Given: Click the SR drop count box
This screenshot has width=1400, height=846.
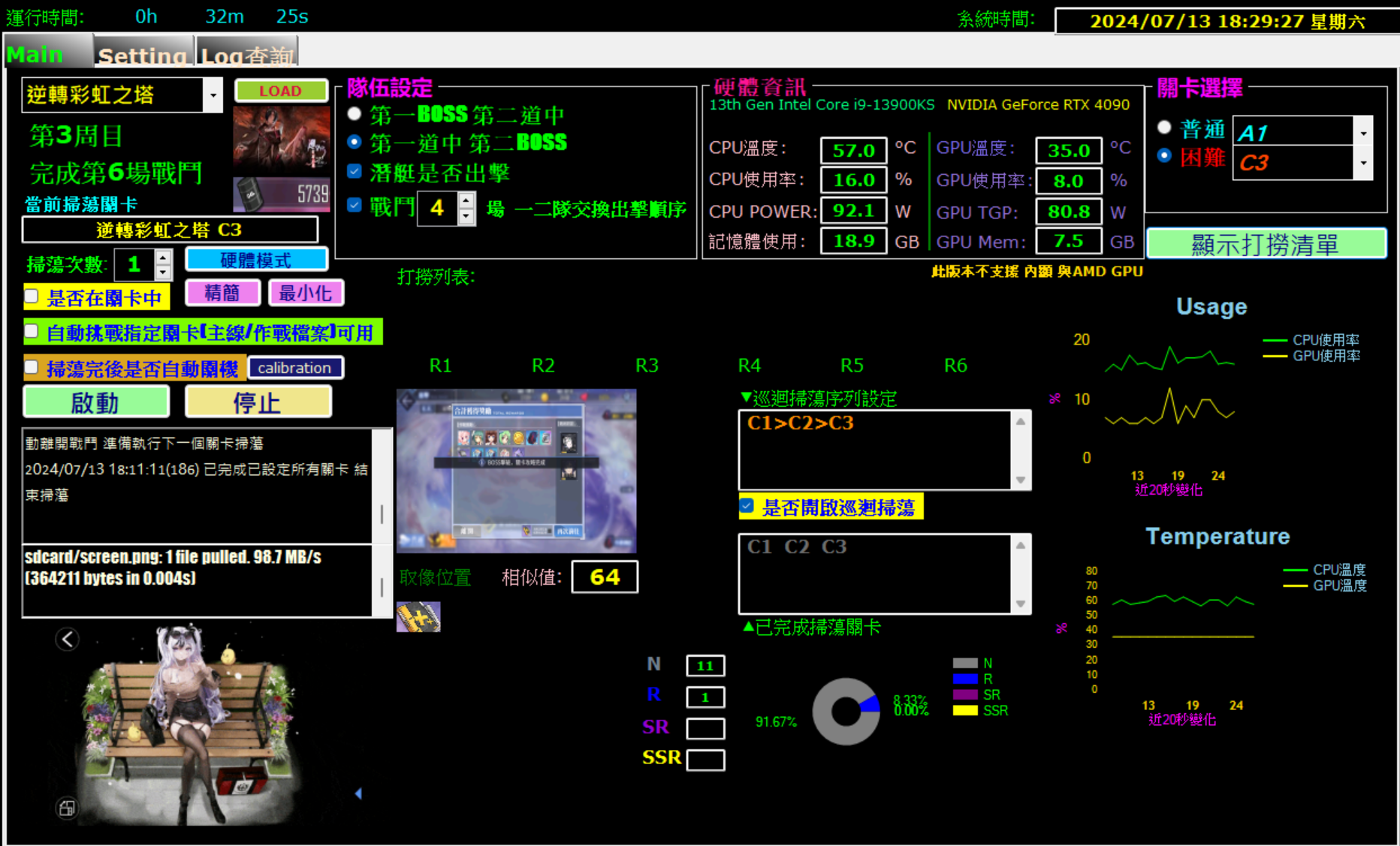Looking at the screenshot, I should coord(705,729).
